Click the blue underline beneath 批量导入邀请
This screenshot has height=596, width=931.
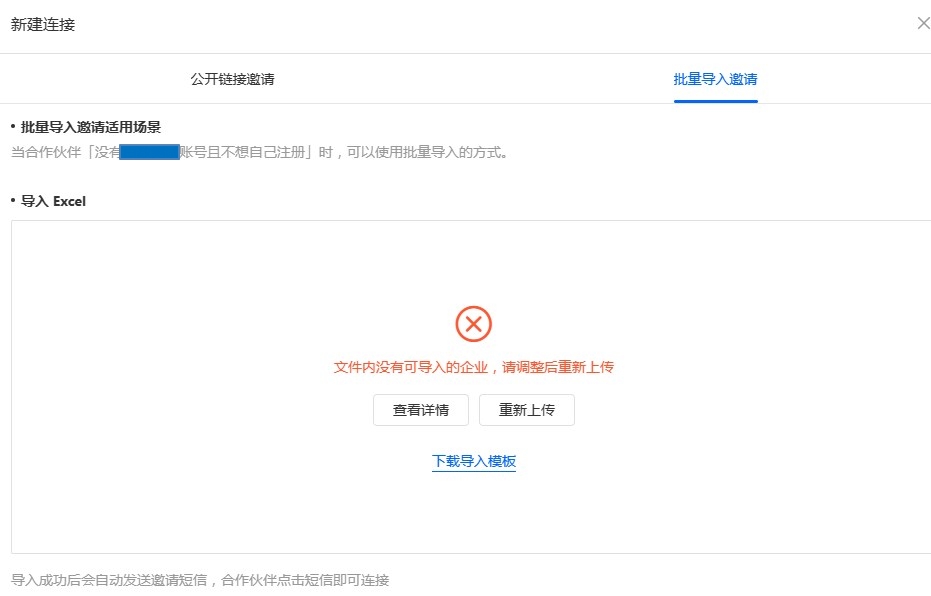(715, 101)
